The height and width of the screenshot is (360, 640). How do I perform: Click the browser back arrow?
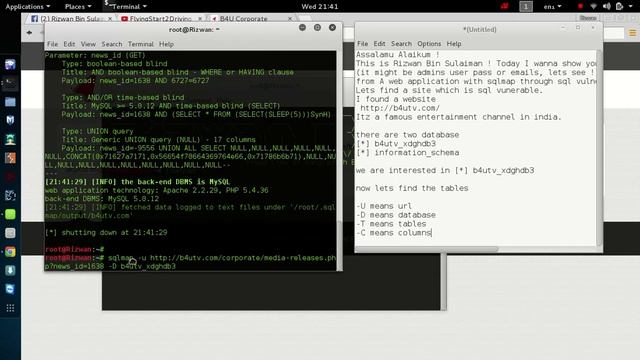pyautogui.click(x=29, y=33)
